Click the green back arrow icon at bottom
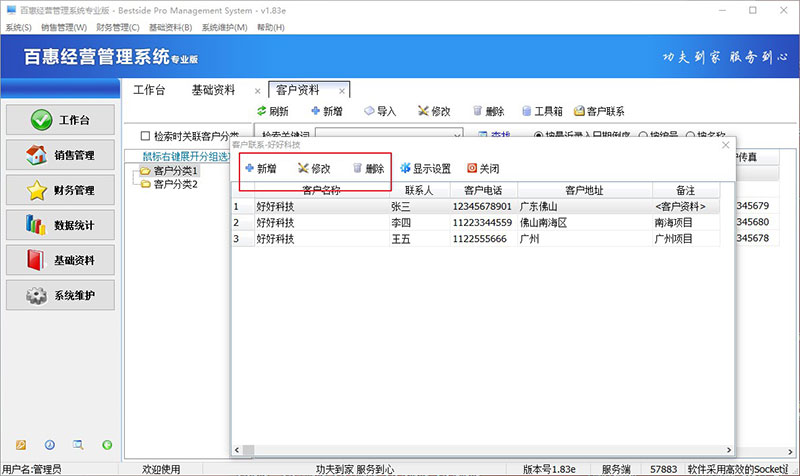 point(107,444)
